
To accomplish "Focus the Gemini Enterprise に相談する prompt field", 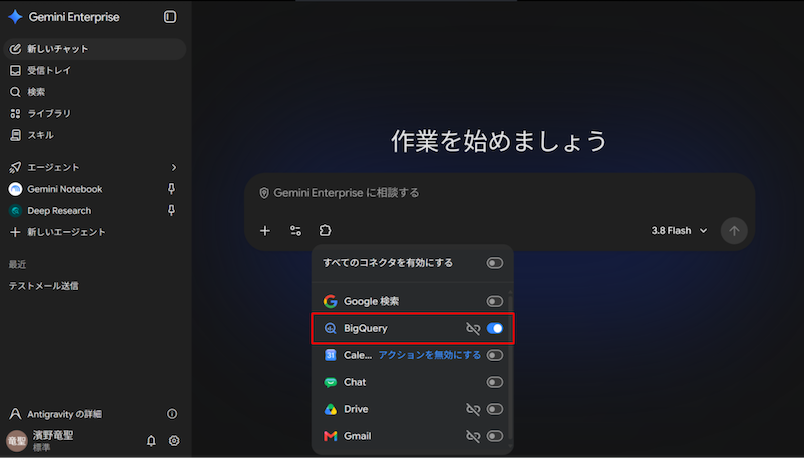I will point(499,193).
